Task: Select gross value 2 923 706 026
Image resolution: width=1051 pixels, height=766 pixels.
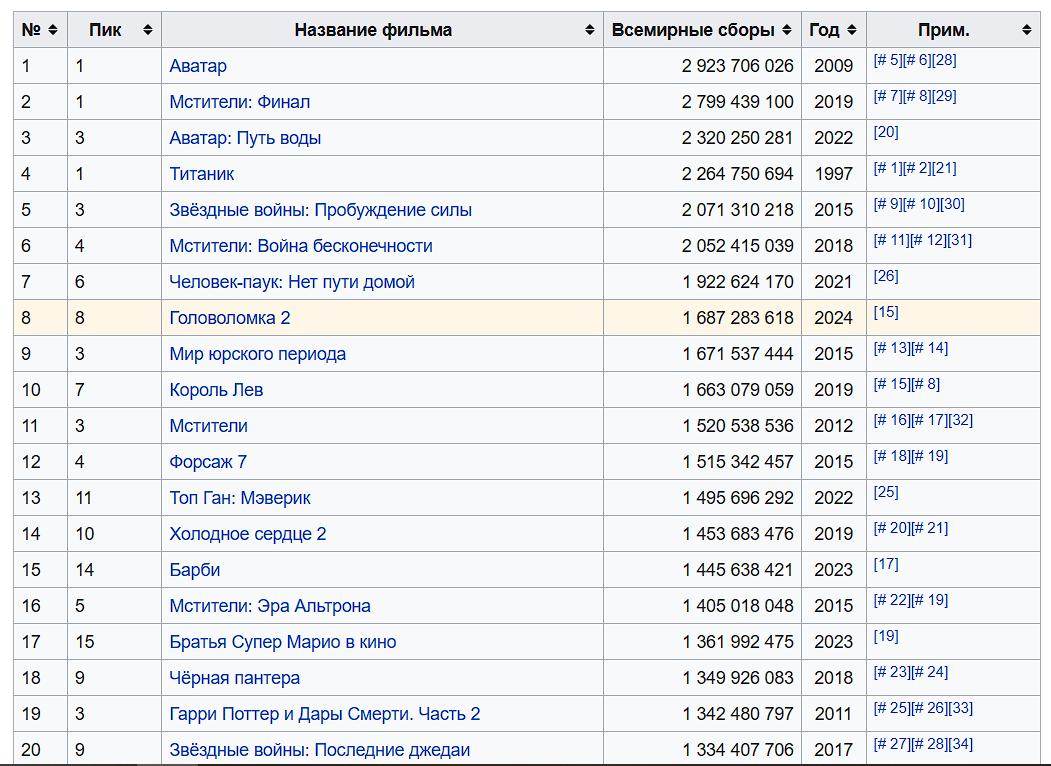Action: click(737, 66)
